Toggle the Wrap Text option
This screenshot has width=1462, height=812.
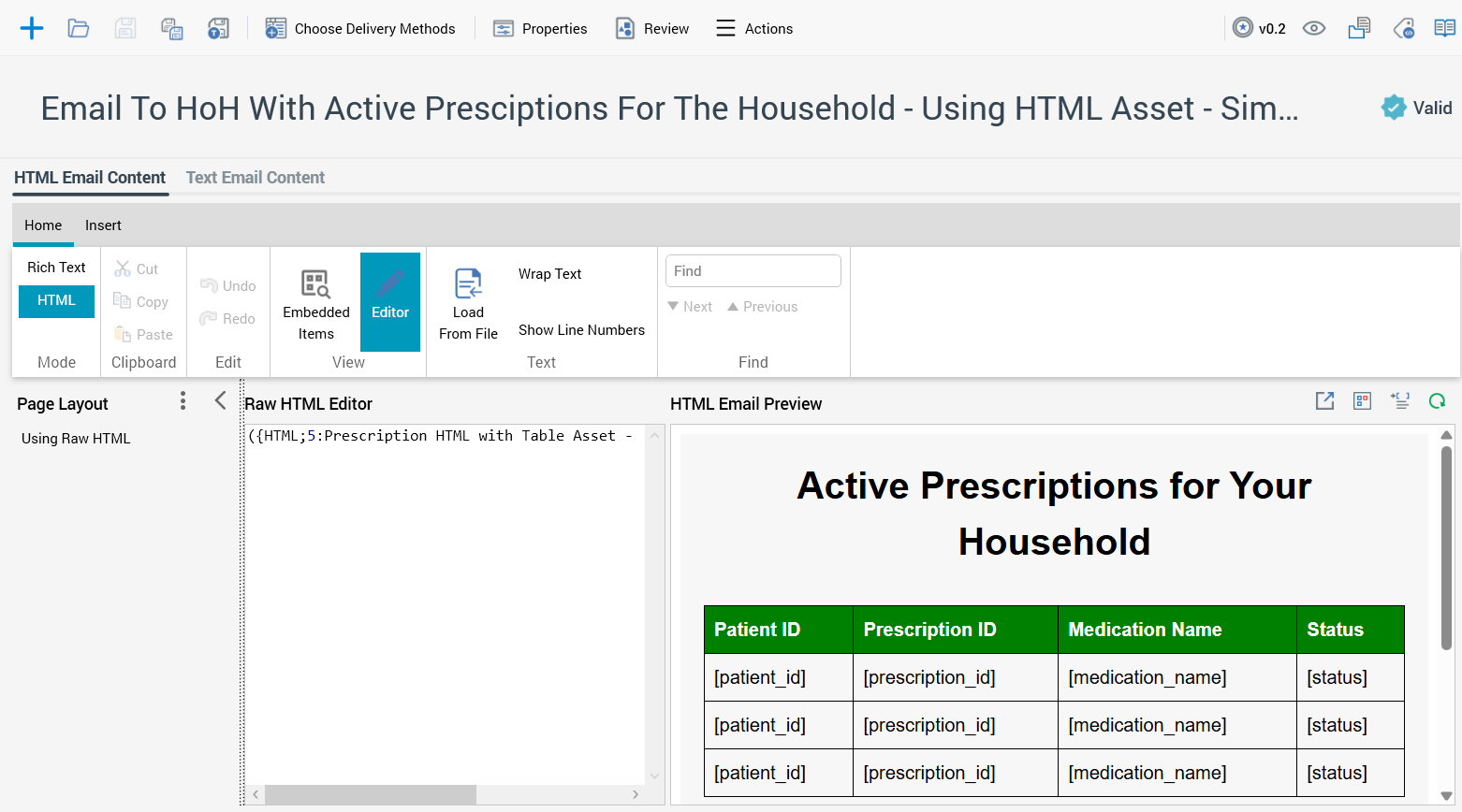click(549, 274)
